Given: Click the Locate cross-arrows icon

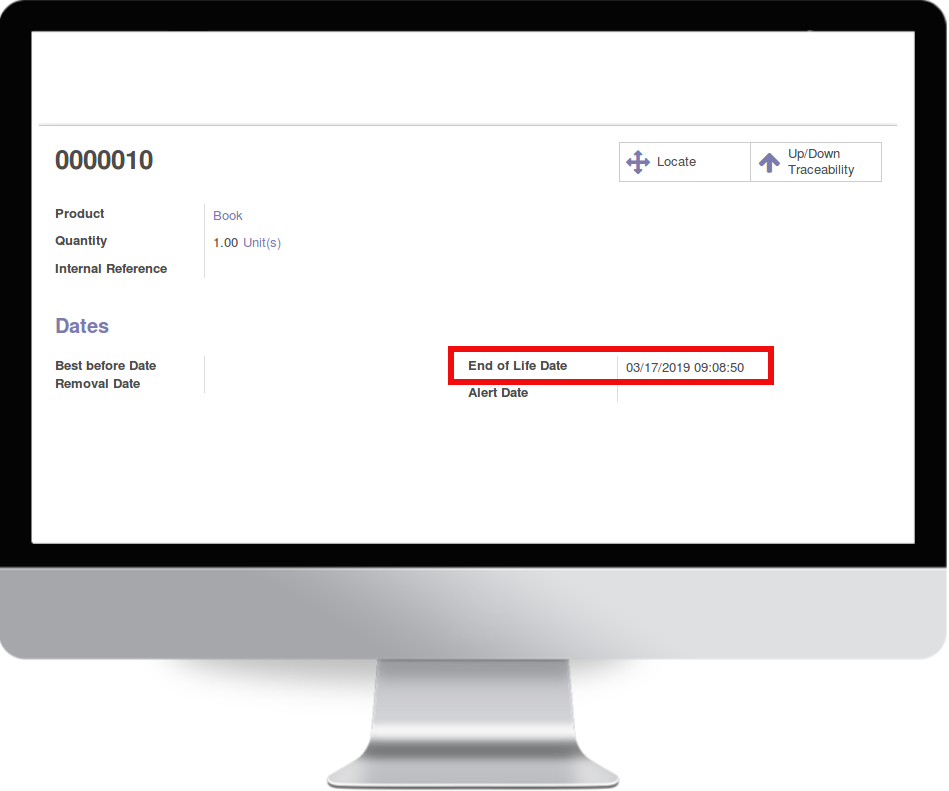Looking at the screenshot, I should [x=638, y=162].
